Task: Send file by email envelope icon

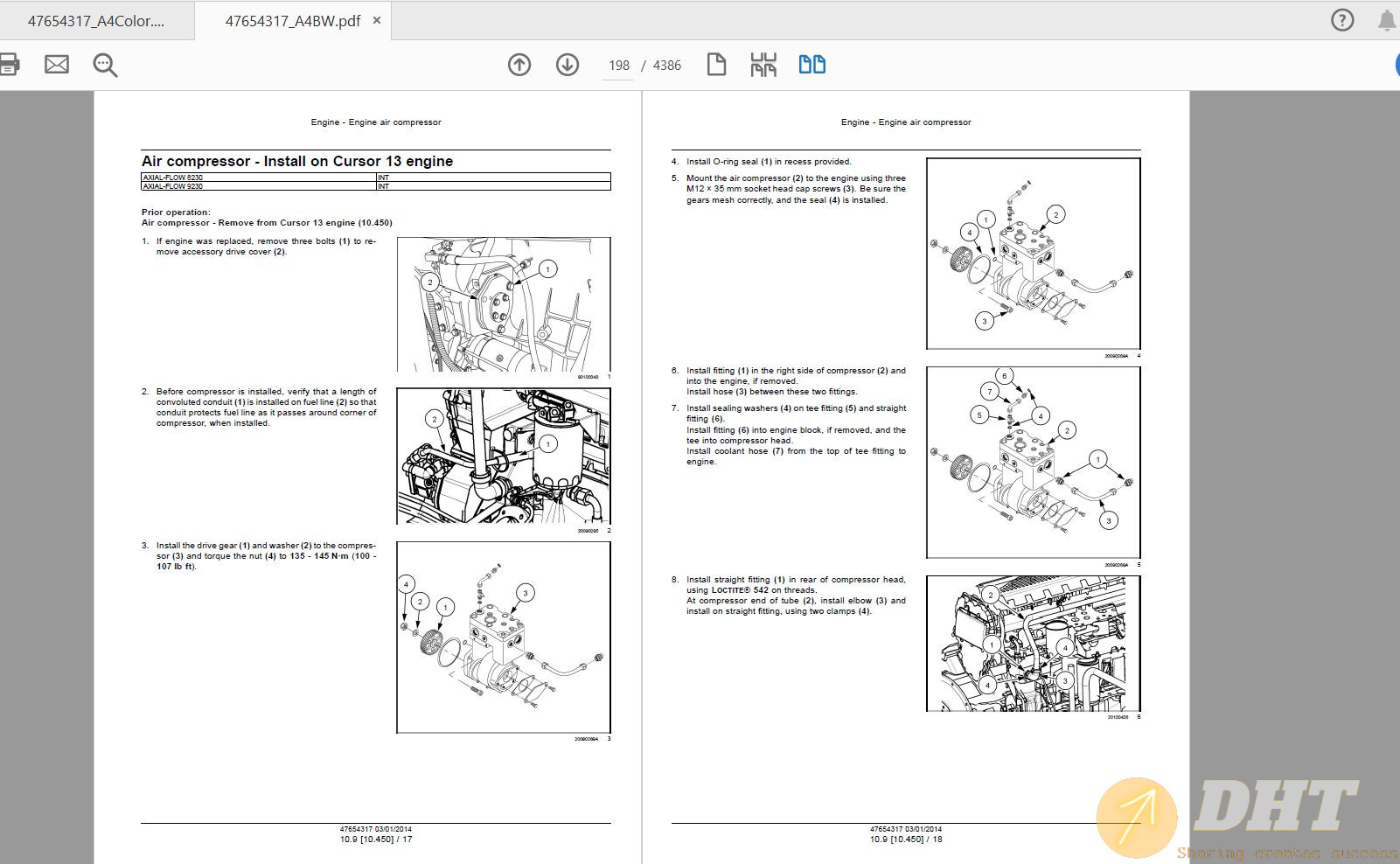Action: (x=57, y=64)
